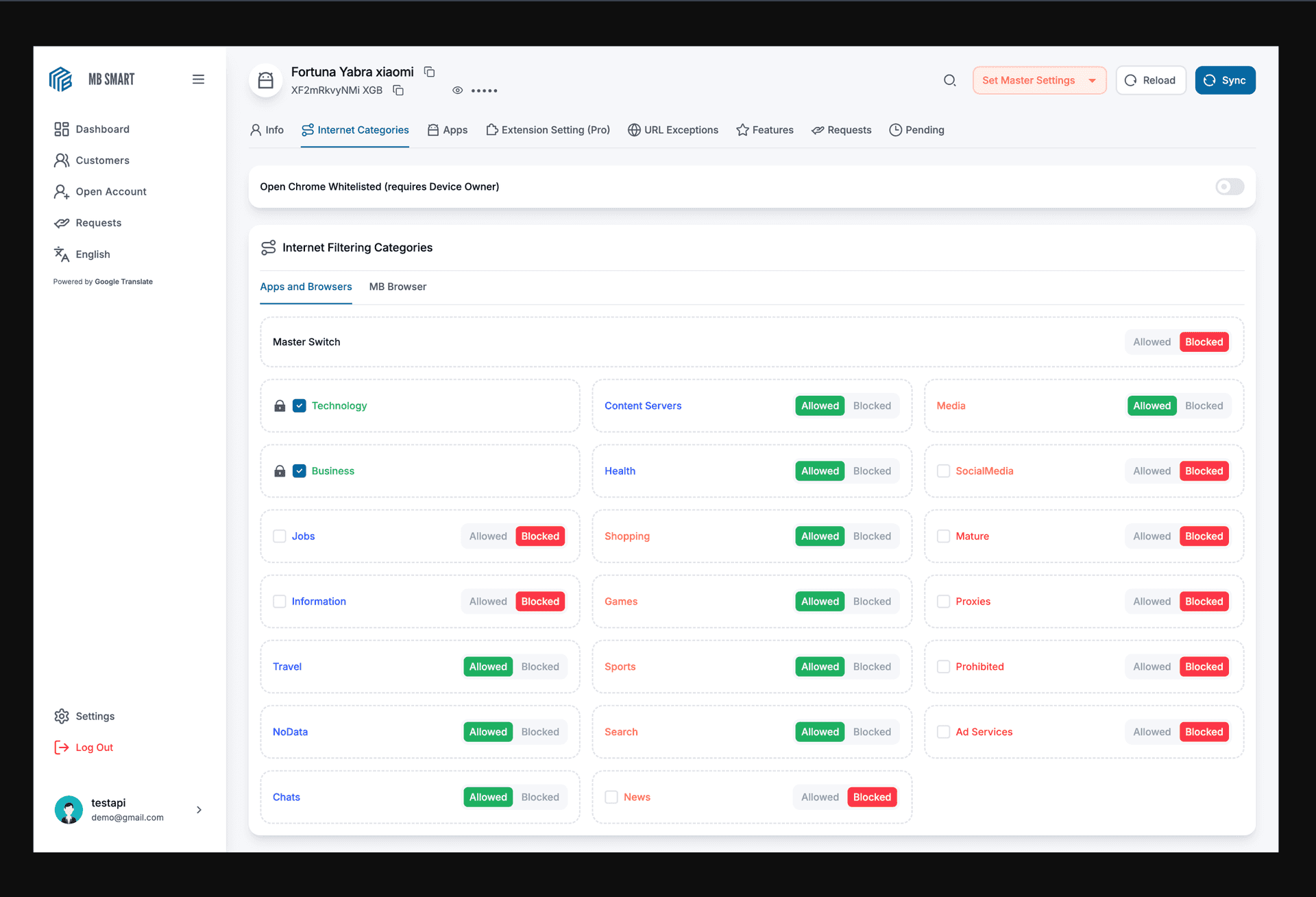
Task: Click the lock icon beside Business
Action: (280, 471)
